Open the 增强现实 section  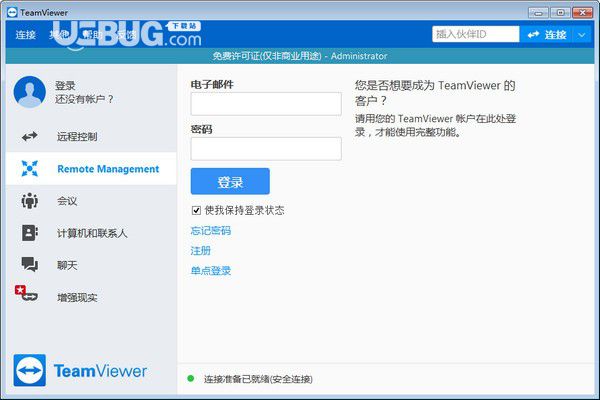(91, 297)
